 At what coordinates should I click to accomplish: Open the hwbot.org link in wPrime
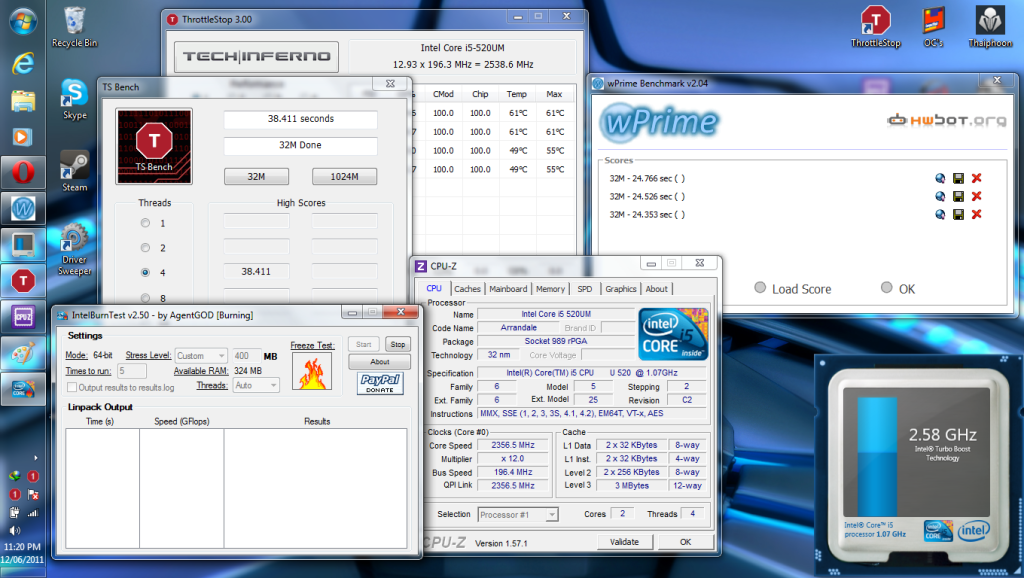(x=946, y=120)
